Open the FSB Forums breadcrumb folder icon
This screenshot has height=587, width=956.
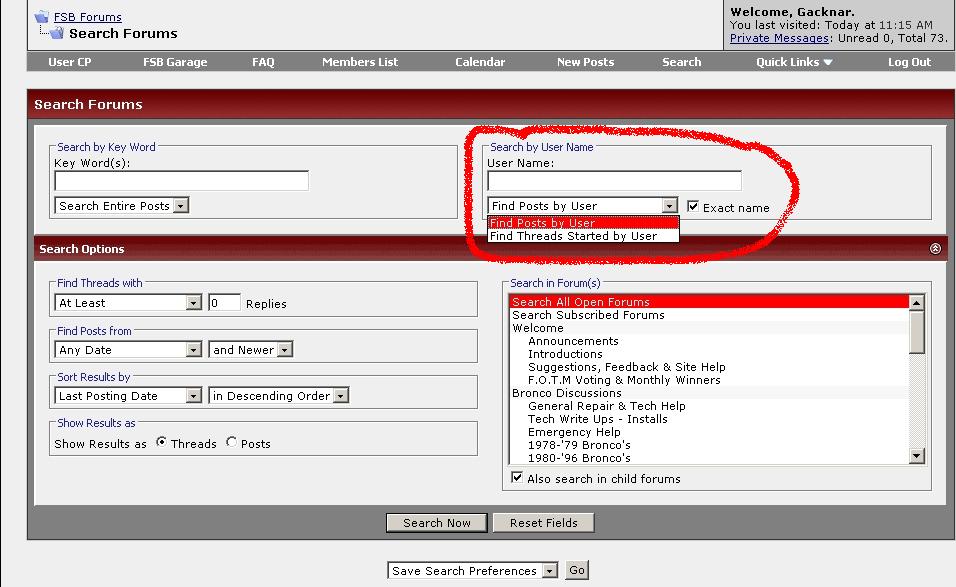point(41,16)
